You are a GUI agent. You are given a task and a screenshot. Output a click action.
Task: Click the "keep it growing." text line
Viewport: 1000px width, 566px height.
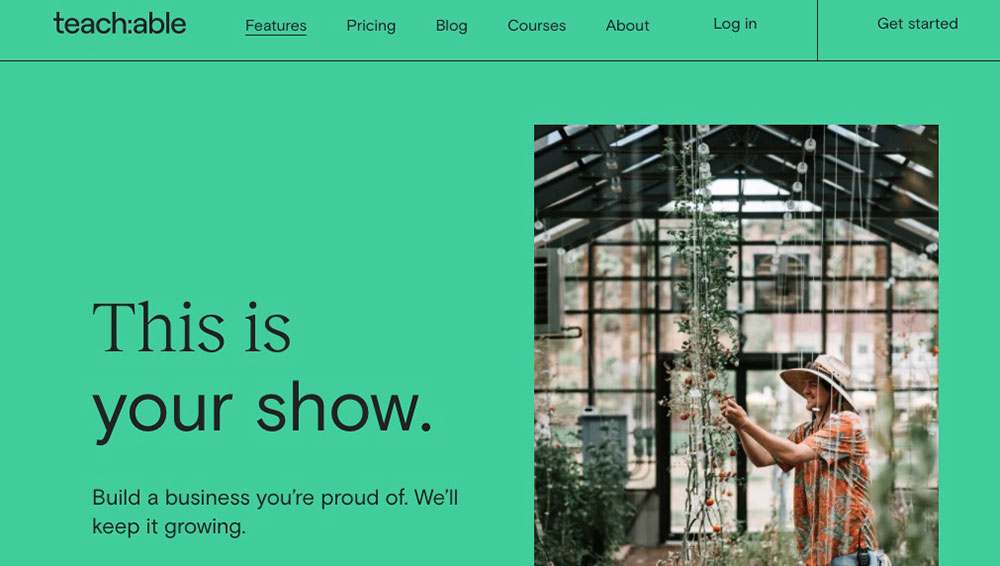click(169, 527)
